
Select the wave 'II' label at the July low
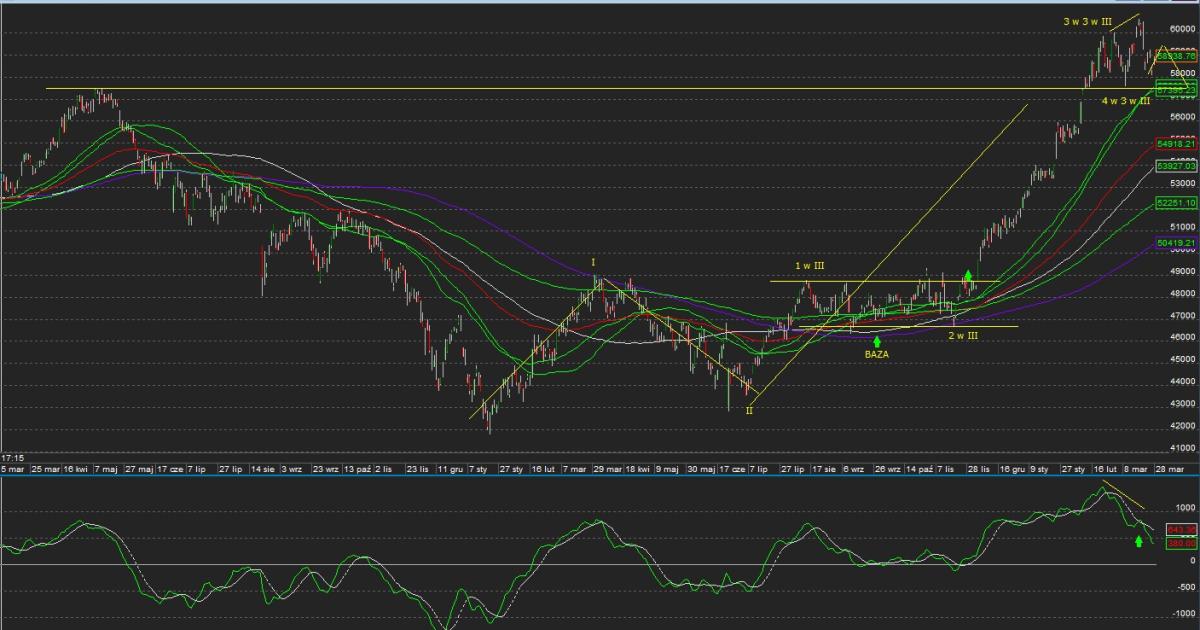pyautogui.click(x=749, y=411)
